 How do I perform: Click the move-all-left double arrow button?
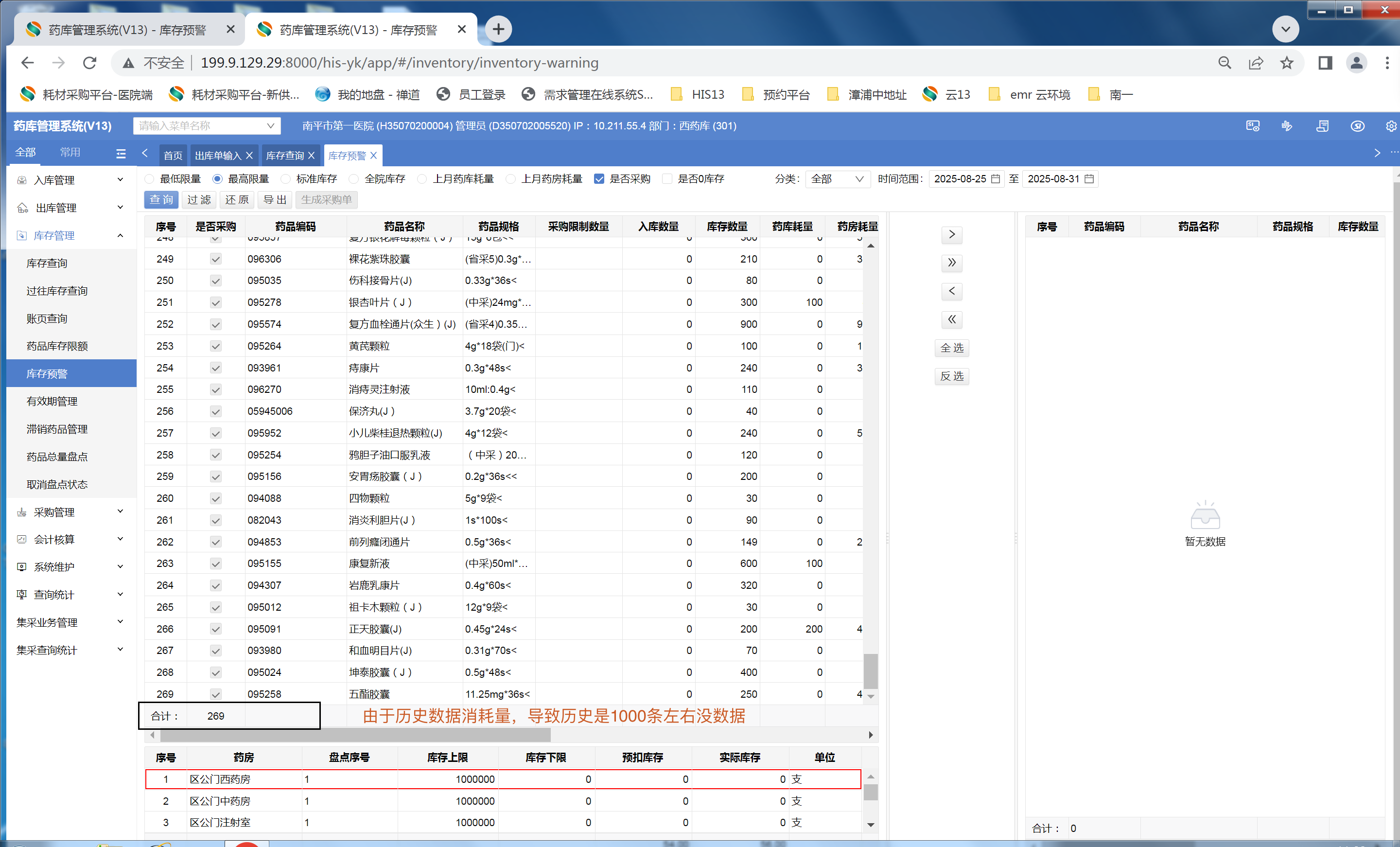point(951,319)
